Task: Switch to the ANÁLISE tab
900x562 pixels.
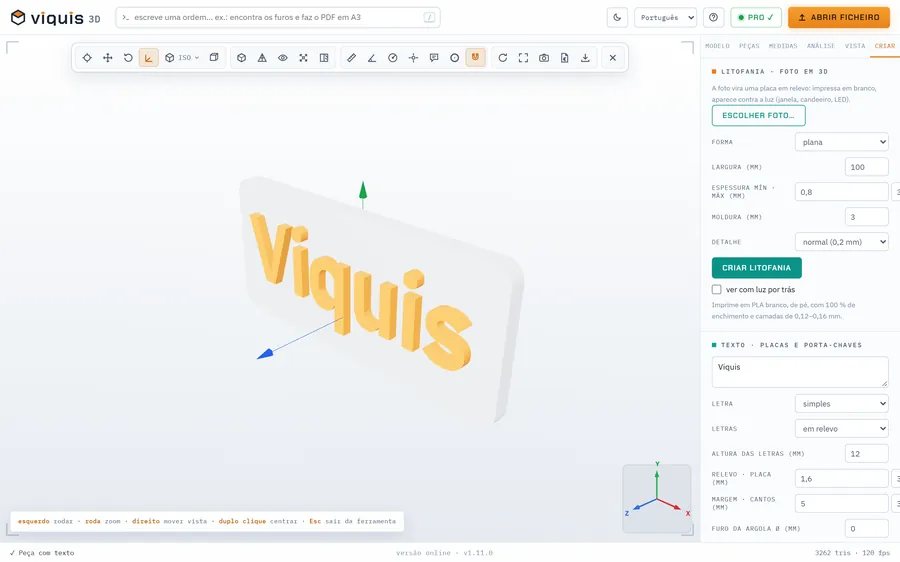Action: [821, 46]
